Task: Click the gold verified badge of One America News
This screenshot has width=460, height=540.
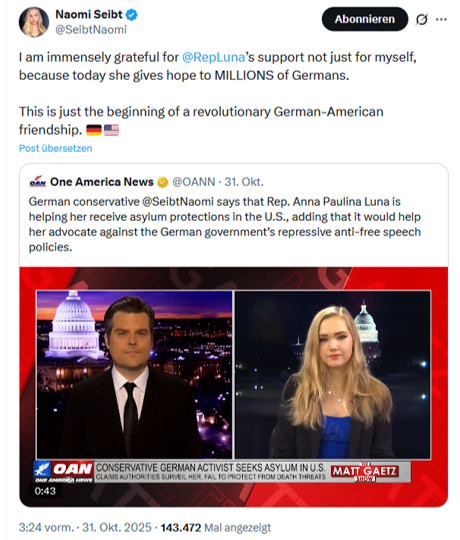Action: [163, 182]
